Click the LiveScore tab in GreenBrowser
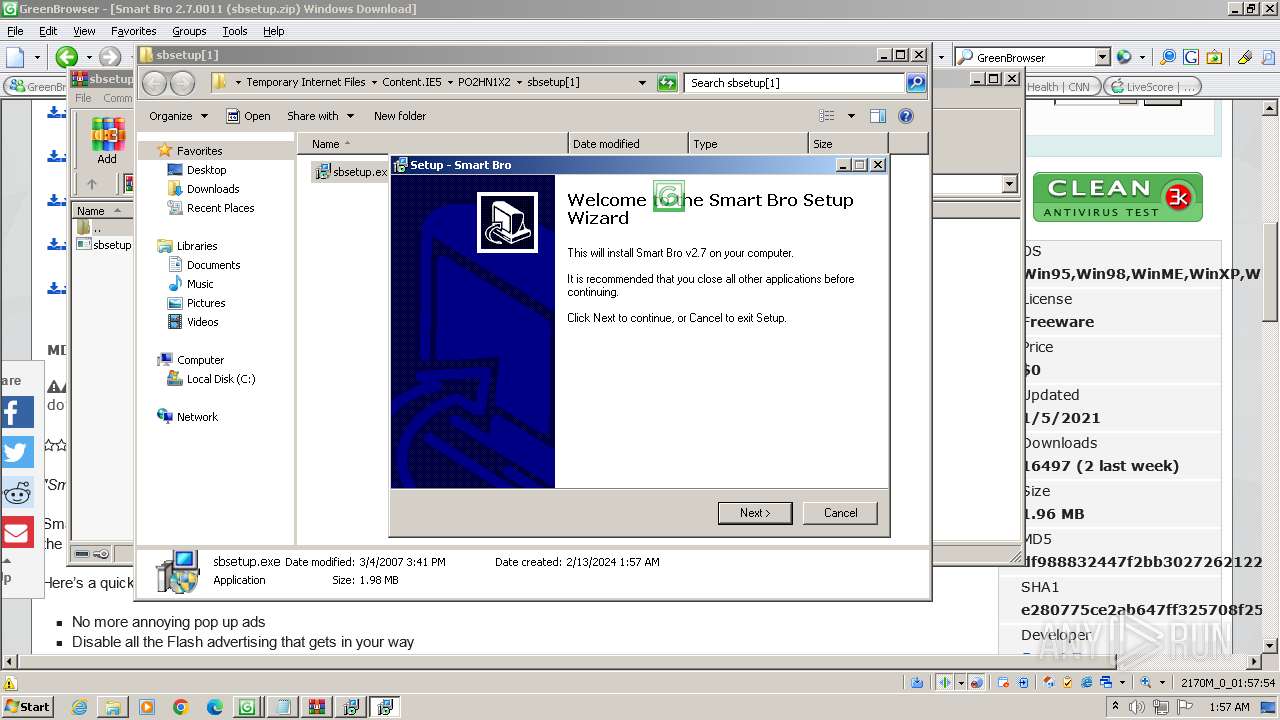Image resolution: width=1280 pixels, height=720 pixels. (1151, 87)
